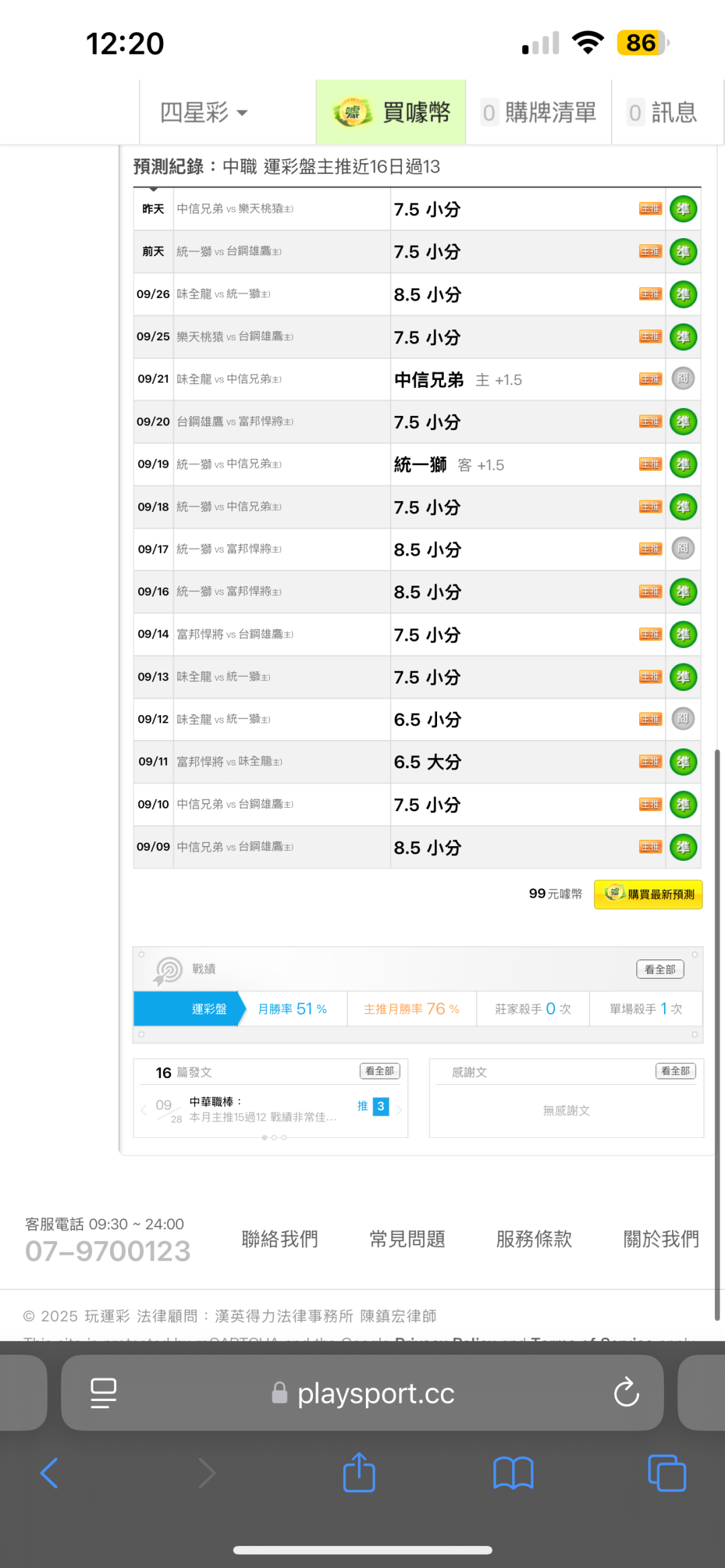
Task: Click the 主推 badge in 09/25 row
Action: tap(650, 337)
